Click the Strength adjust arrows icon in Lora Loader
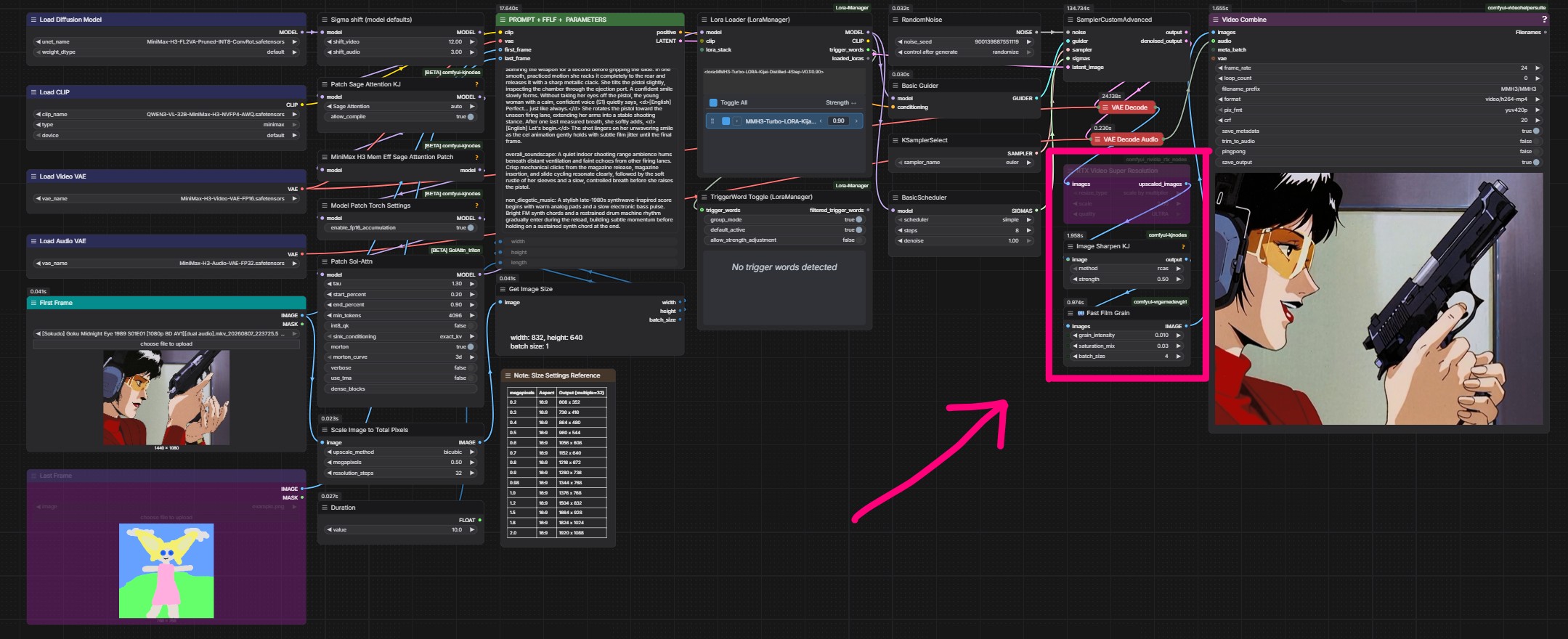Image resolution: width=1568 pixels, height=639 pixels. [x=853, y=103]
